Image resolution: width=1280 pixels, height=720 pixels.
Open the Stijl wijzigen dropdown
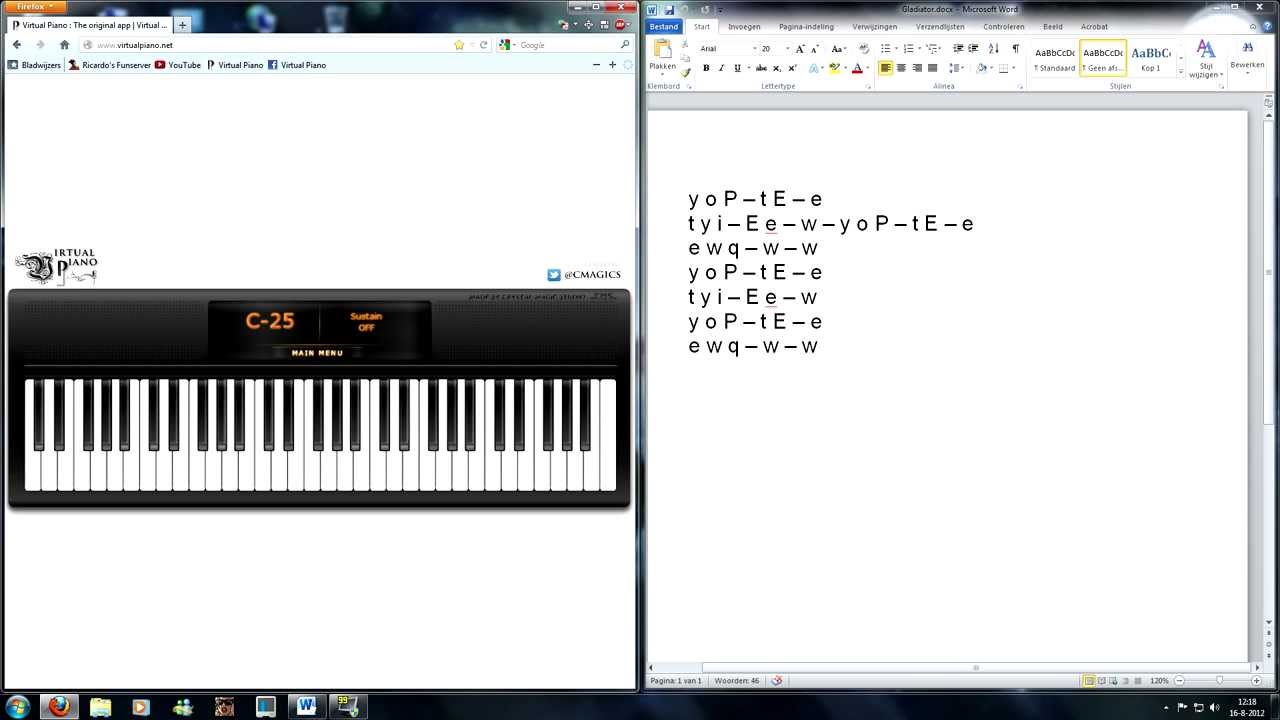(x=1205, y=60)
